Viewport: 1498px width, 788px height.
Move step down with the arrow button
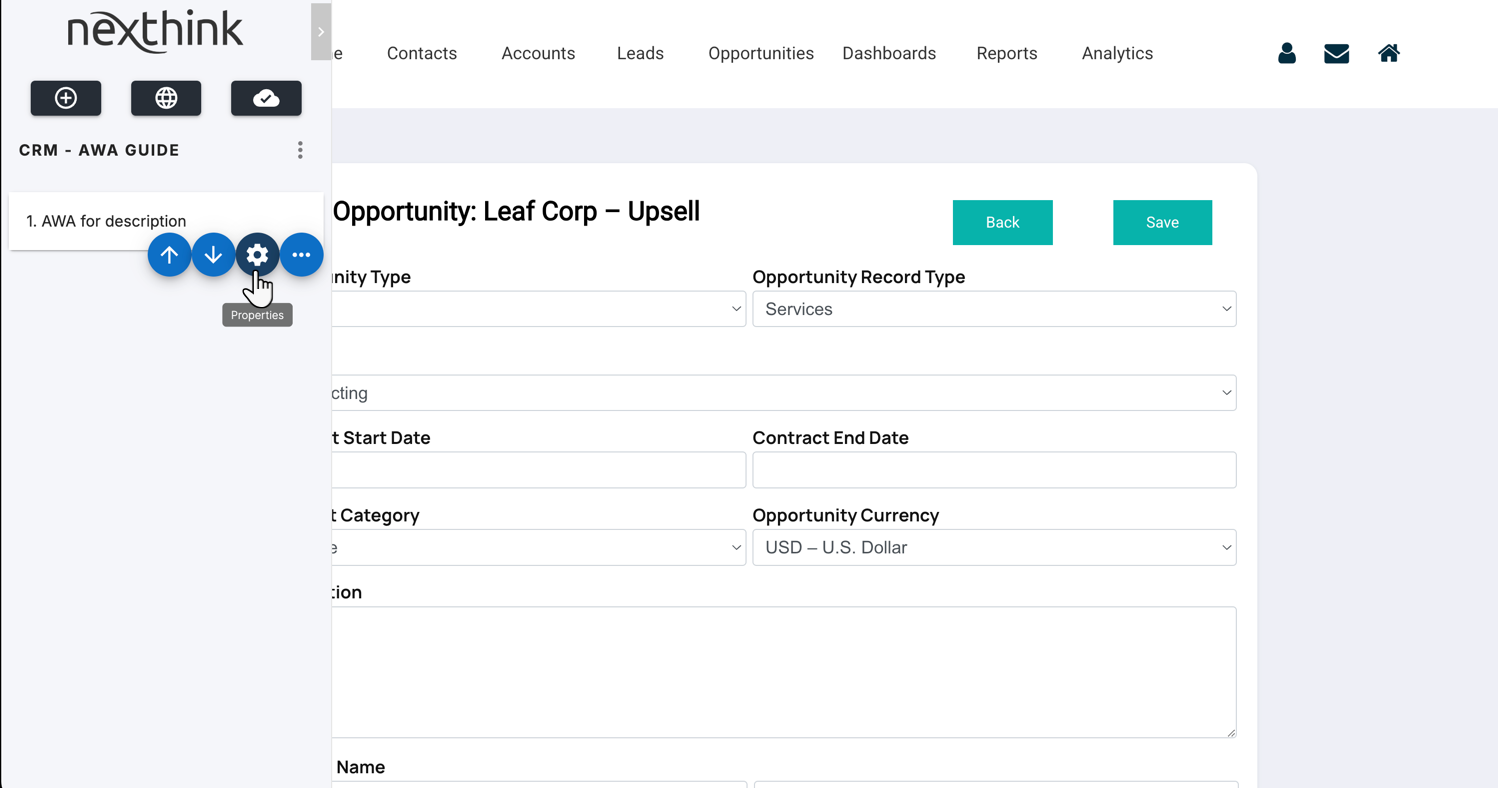(213, 255)
